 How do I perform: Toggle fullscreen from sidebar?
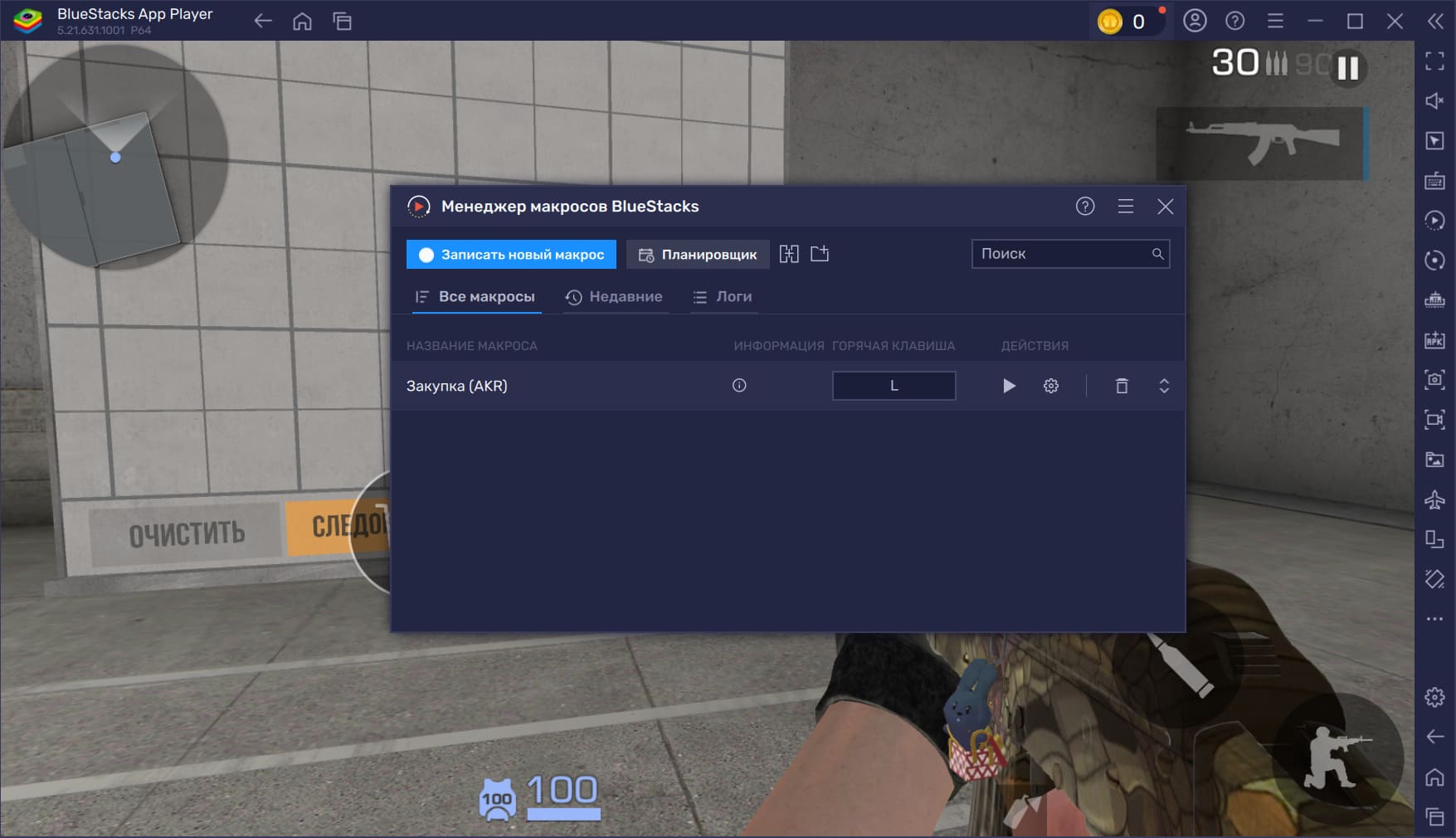[x=1434, y=61]
